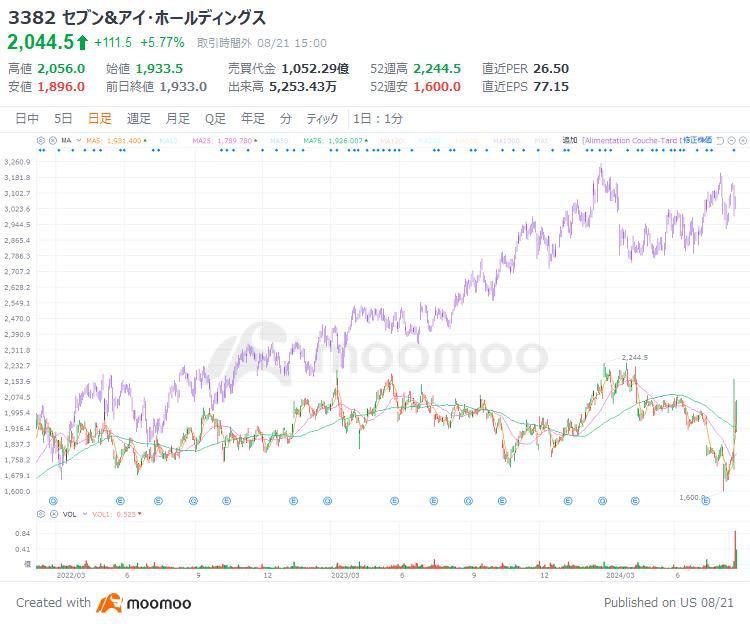750x624 pixels.
Task: Remove the VOL indicator with its X icon
Action: [x=54, y=514]
